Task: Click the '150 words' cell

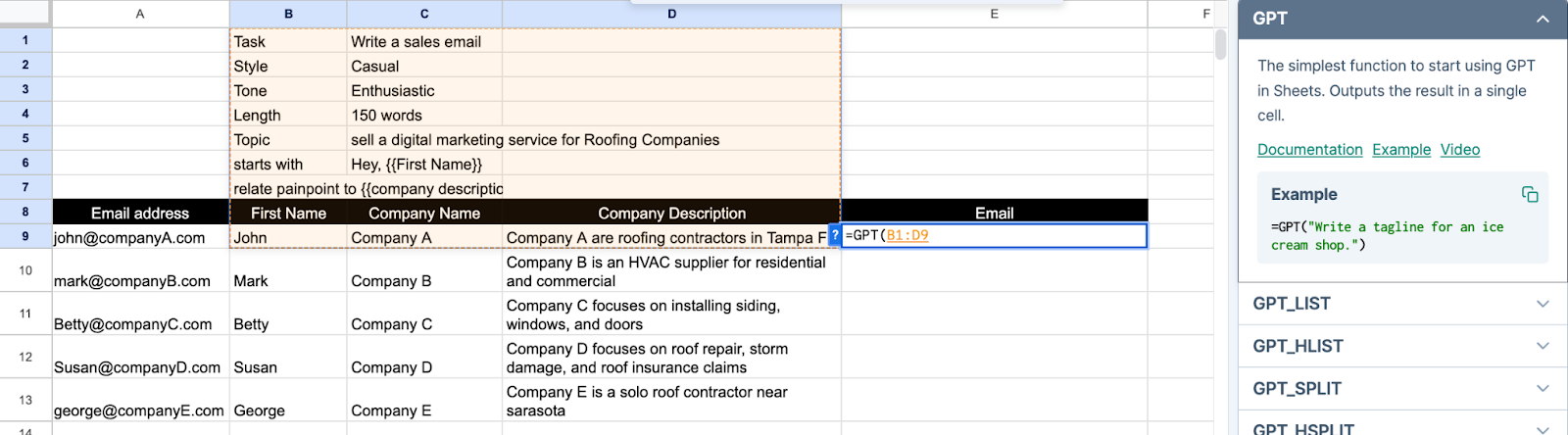Action: tap(424, 115)
